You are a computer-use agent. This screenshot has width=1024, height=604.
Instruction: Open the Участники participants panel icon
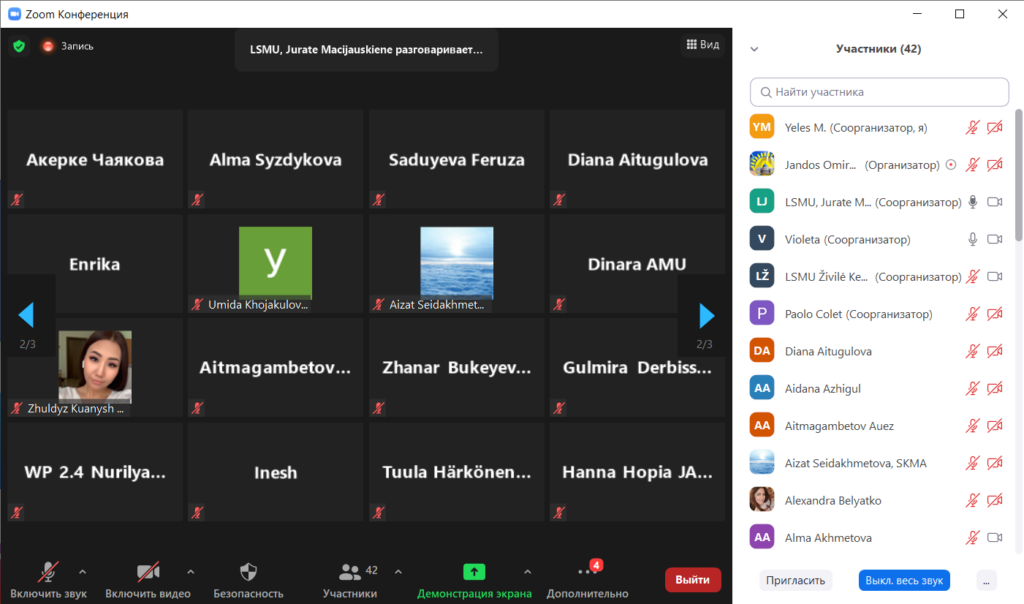point(350,573)
